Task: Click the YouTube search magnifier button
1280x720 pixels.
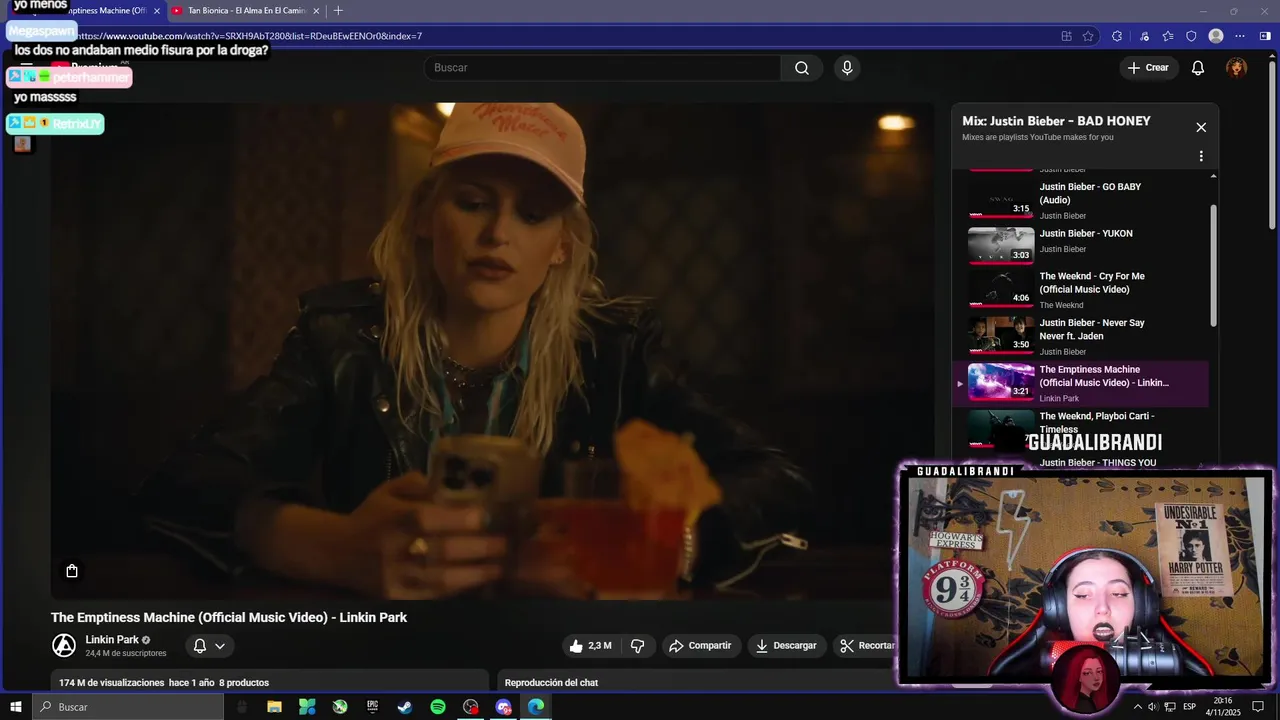Action: pos(801,68)
